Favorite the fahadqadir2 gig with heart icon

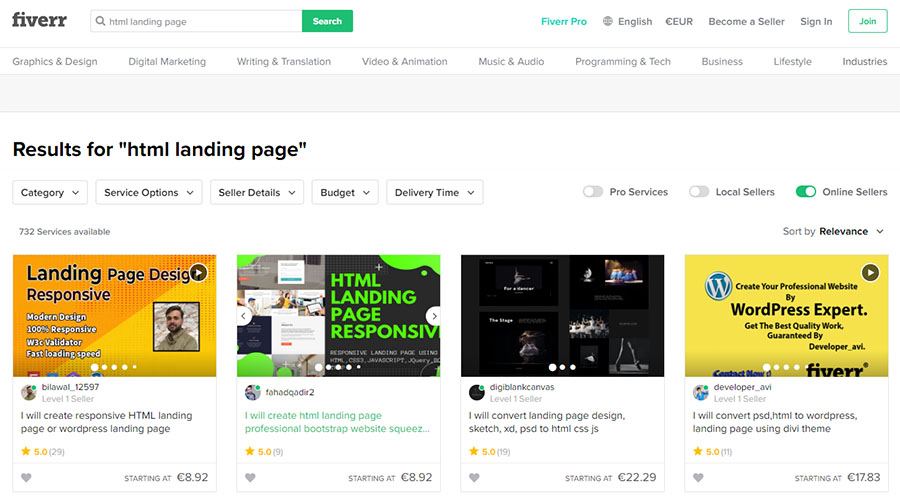coord(250,478)
